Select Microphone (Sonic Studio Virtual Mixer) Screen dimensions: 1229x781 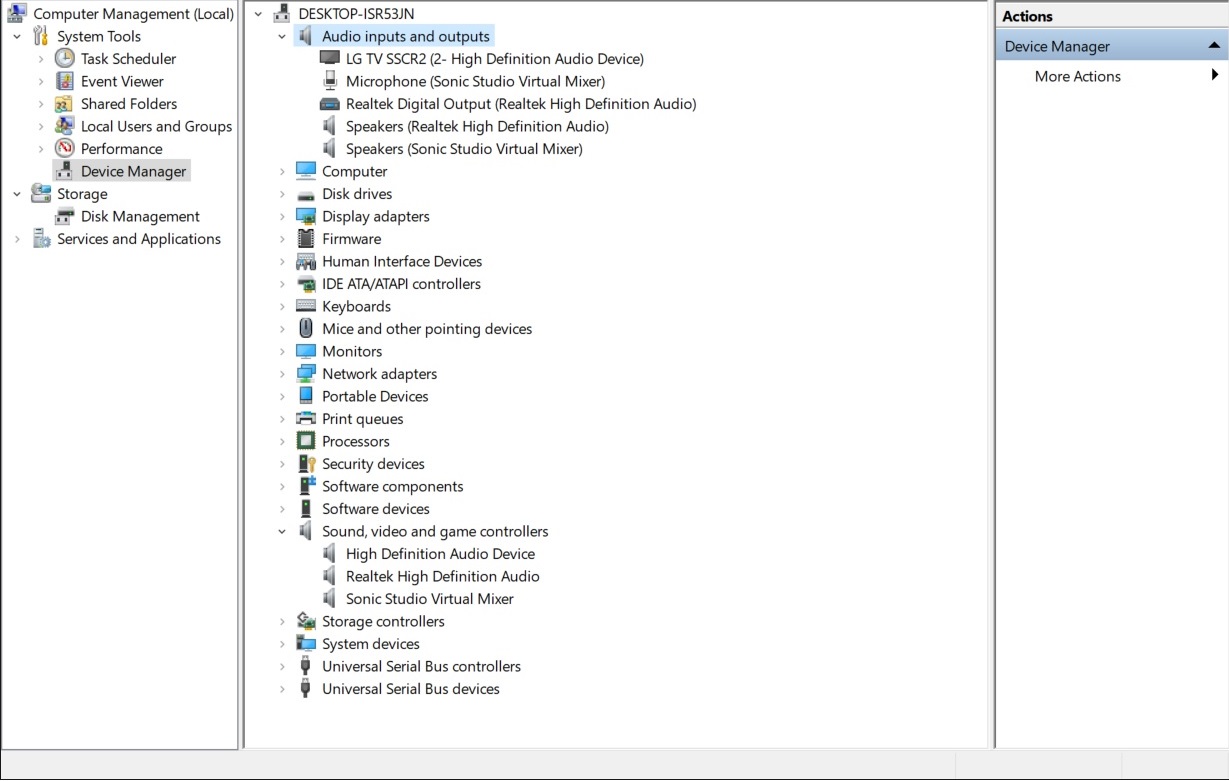[x=475, y=82]
